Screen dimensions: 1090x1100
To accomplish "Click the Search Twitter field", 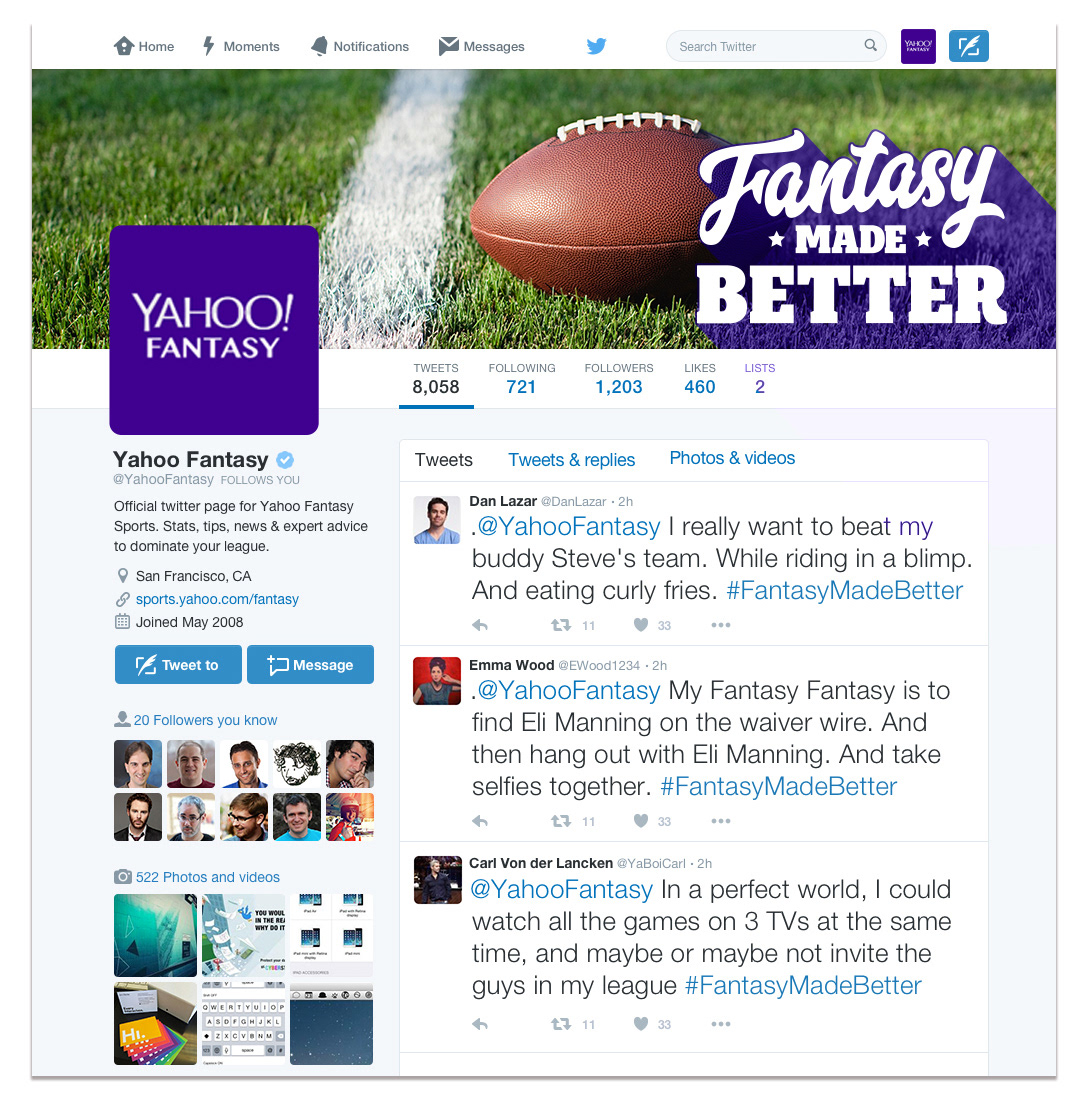I will (776, 46).
